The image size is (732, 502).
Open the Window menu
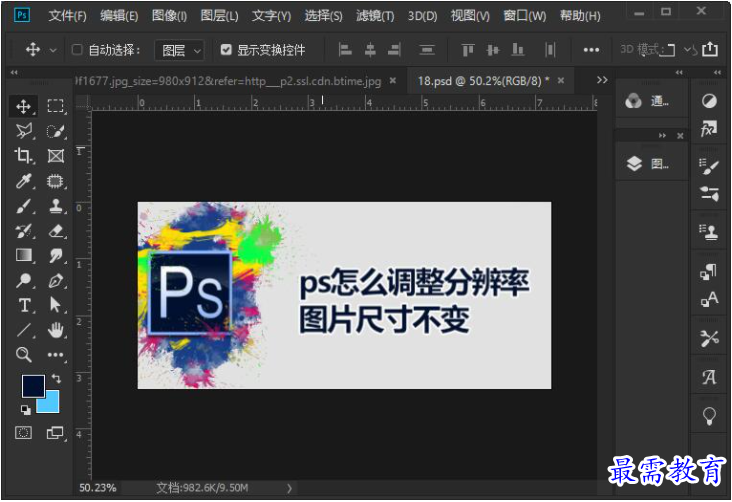coord(525,16)
